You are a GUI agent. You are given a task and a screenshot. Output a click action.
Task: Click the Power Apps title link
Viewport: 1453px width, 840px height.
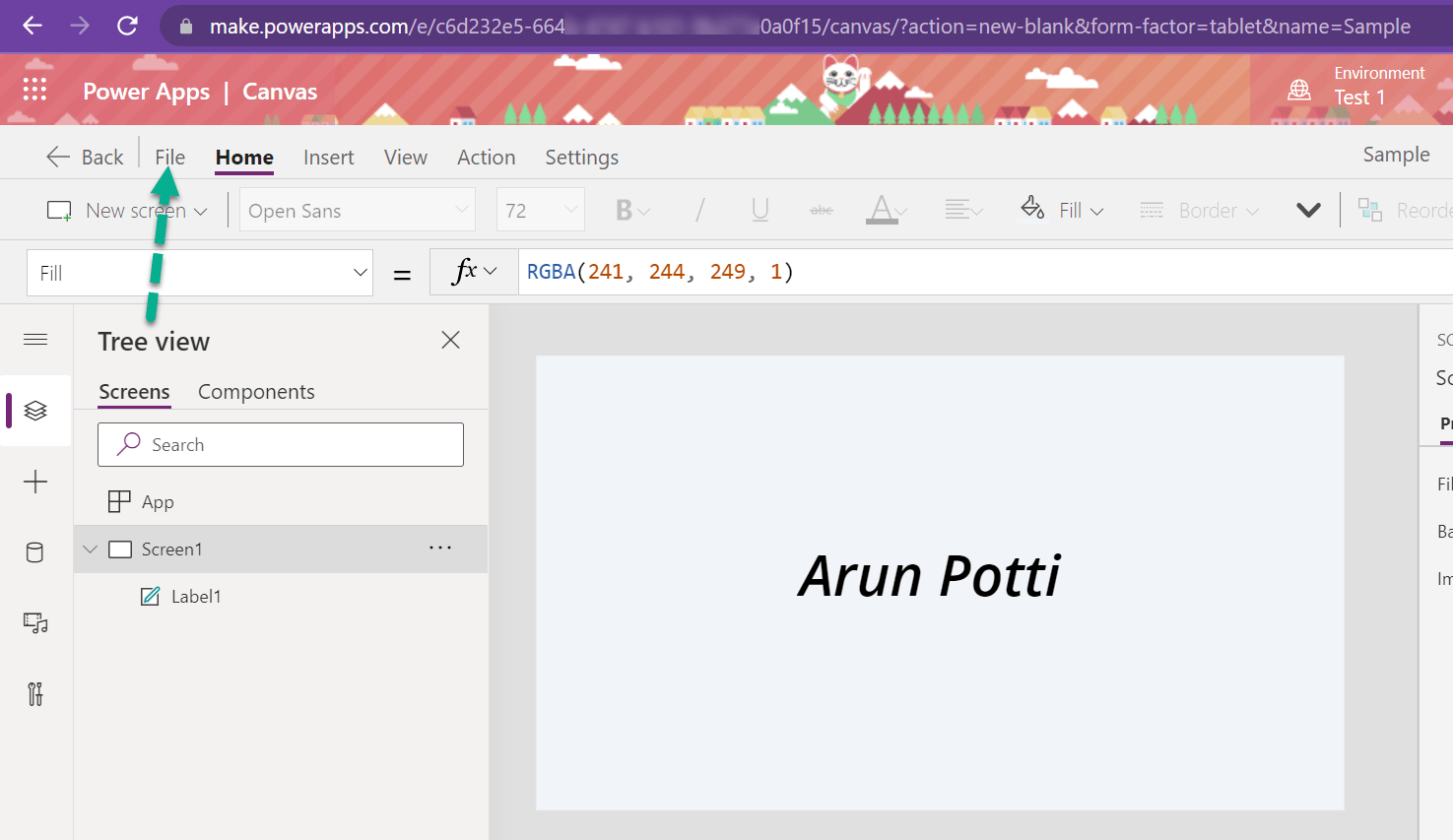click(x=146, y=92)
